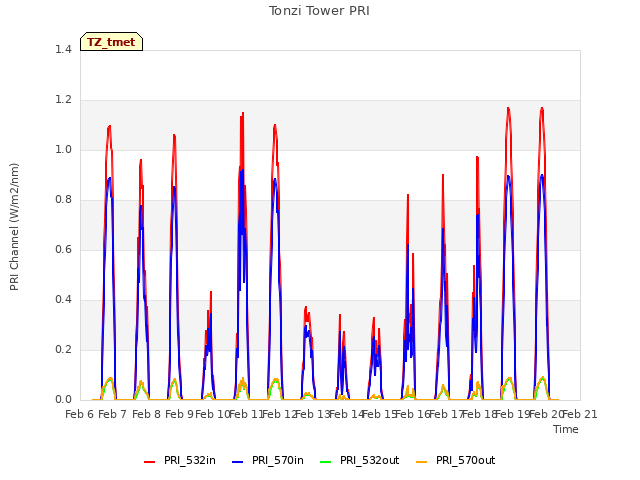Click the 0.2 y-axis tick label
This screenshot has width=640, height=480.
pyautogui.click(x=63, y=349)
